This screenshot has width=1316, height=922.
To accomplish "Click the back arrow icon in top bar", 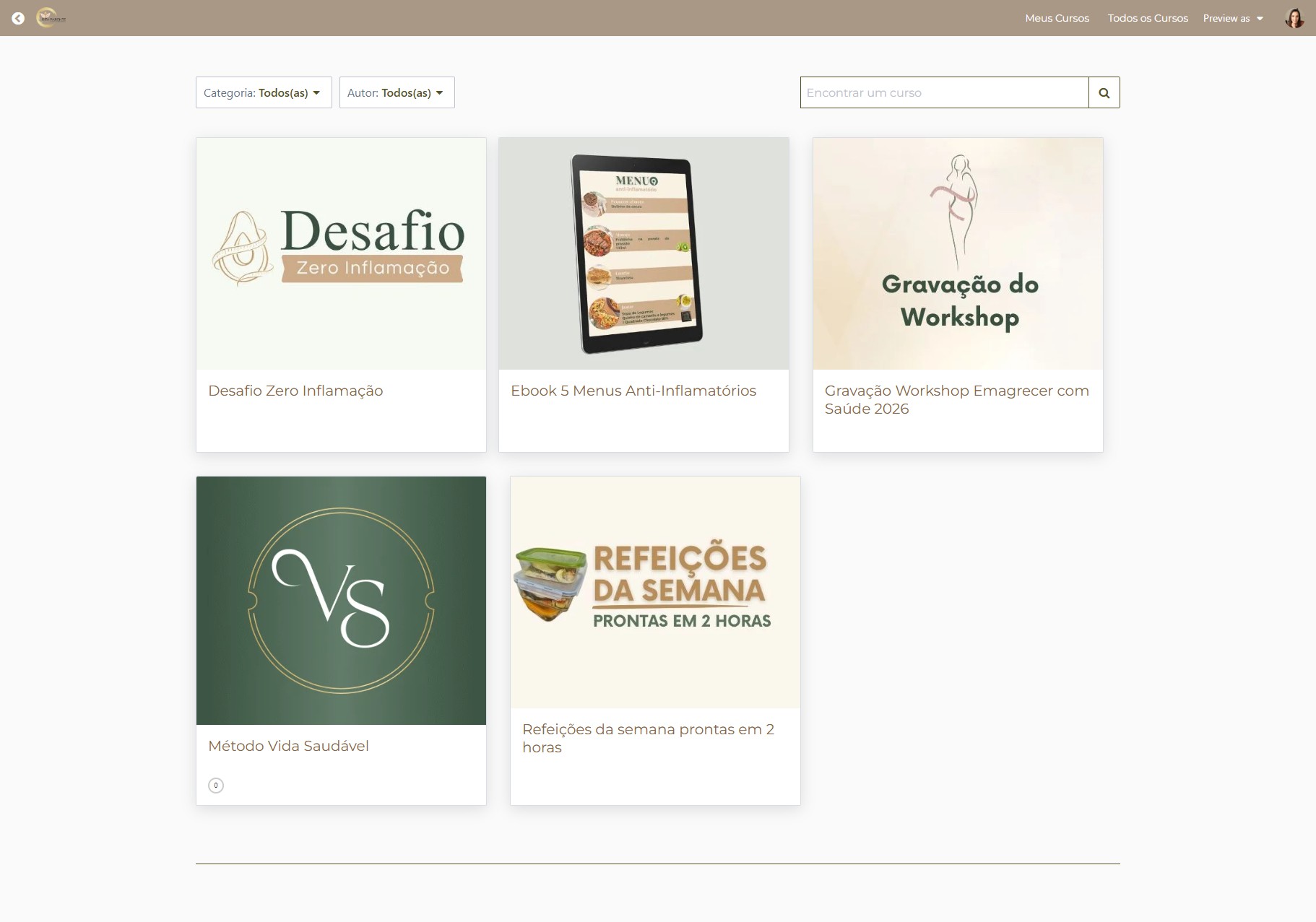I will tap(18, 17).
